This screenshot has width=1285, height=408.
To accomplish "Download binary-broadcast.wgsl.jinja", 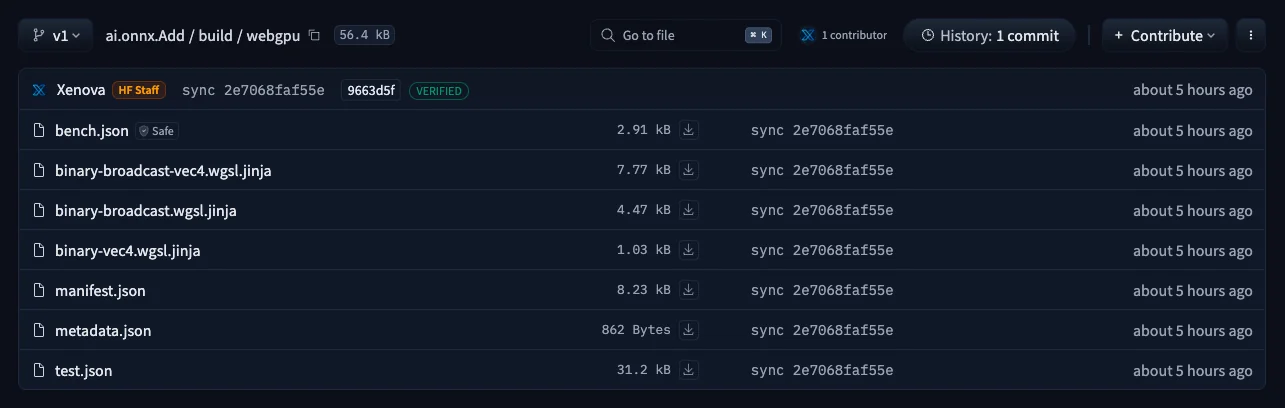I will coord(688,210).
